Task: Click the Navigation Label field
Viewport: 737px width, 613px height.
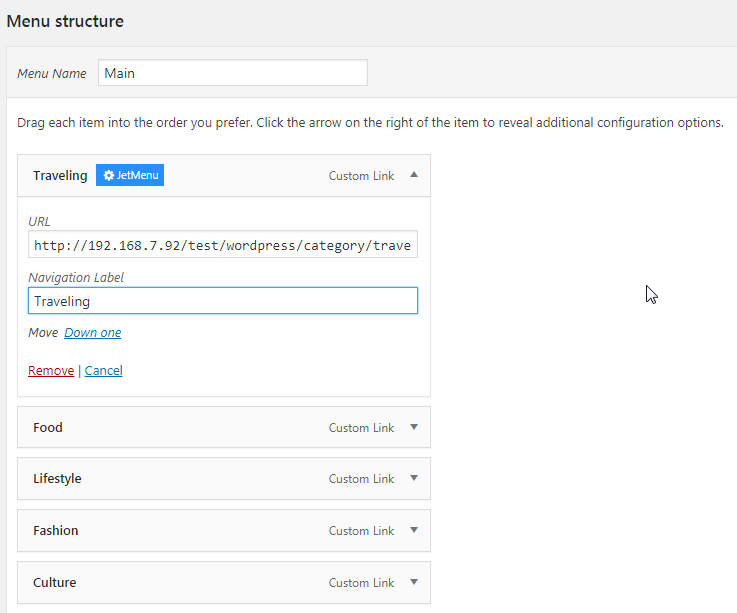Action: click(x=223, y=301)
